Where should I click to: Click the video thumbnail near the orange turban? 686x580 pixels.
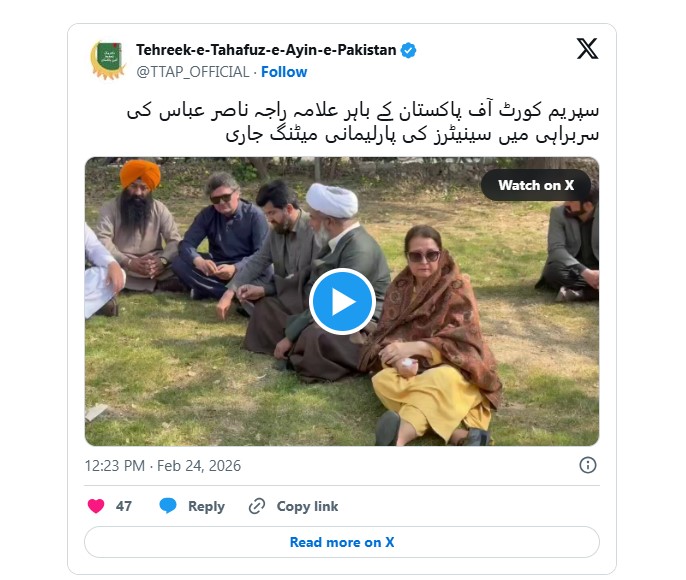click(x=140, y=175)
